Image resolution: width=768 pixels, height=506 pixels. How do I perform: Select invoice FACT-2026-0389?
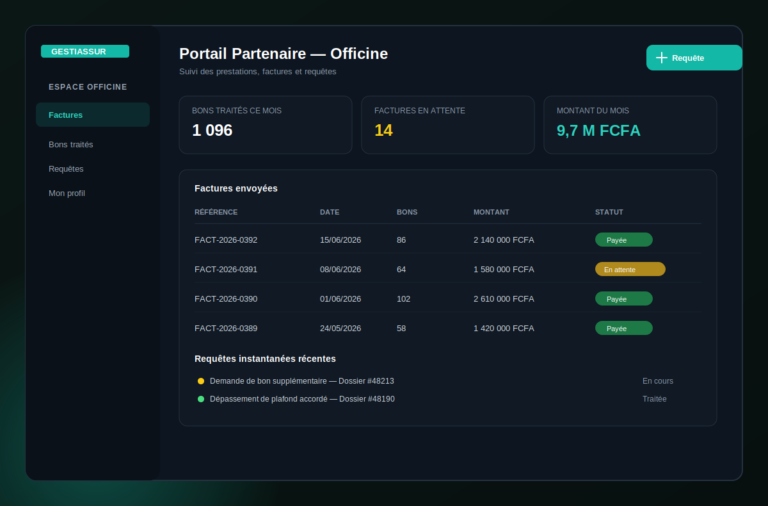[226, 328]
